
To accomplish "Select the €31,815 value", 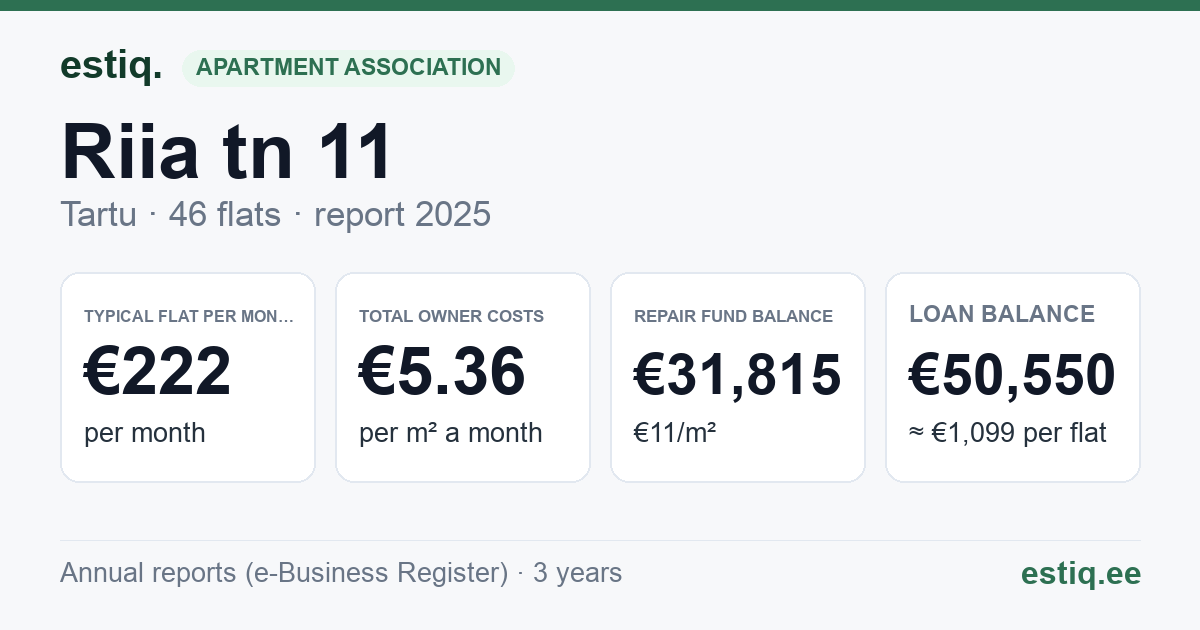I will coord(737,375).
